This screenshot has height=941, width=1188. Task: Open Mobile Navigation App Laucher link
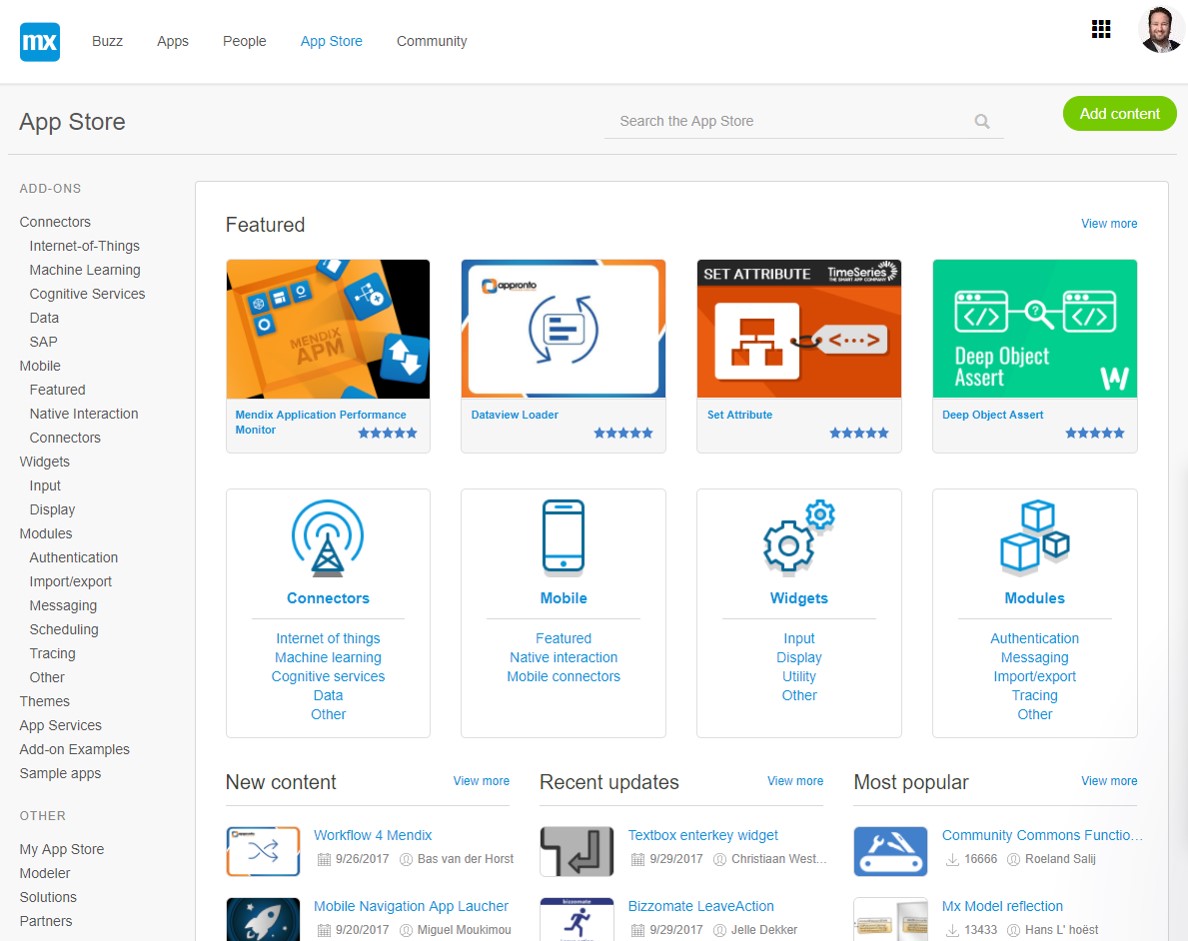coord(411,906)
